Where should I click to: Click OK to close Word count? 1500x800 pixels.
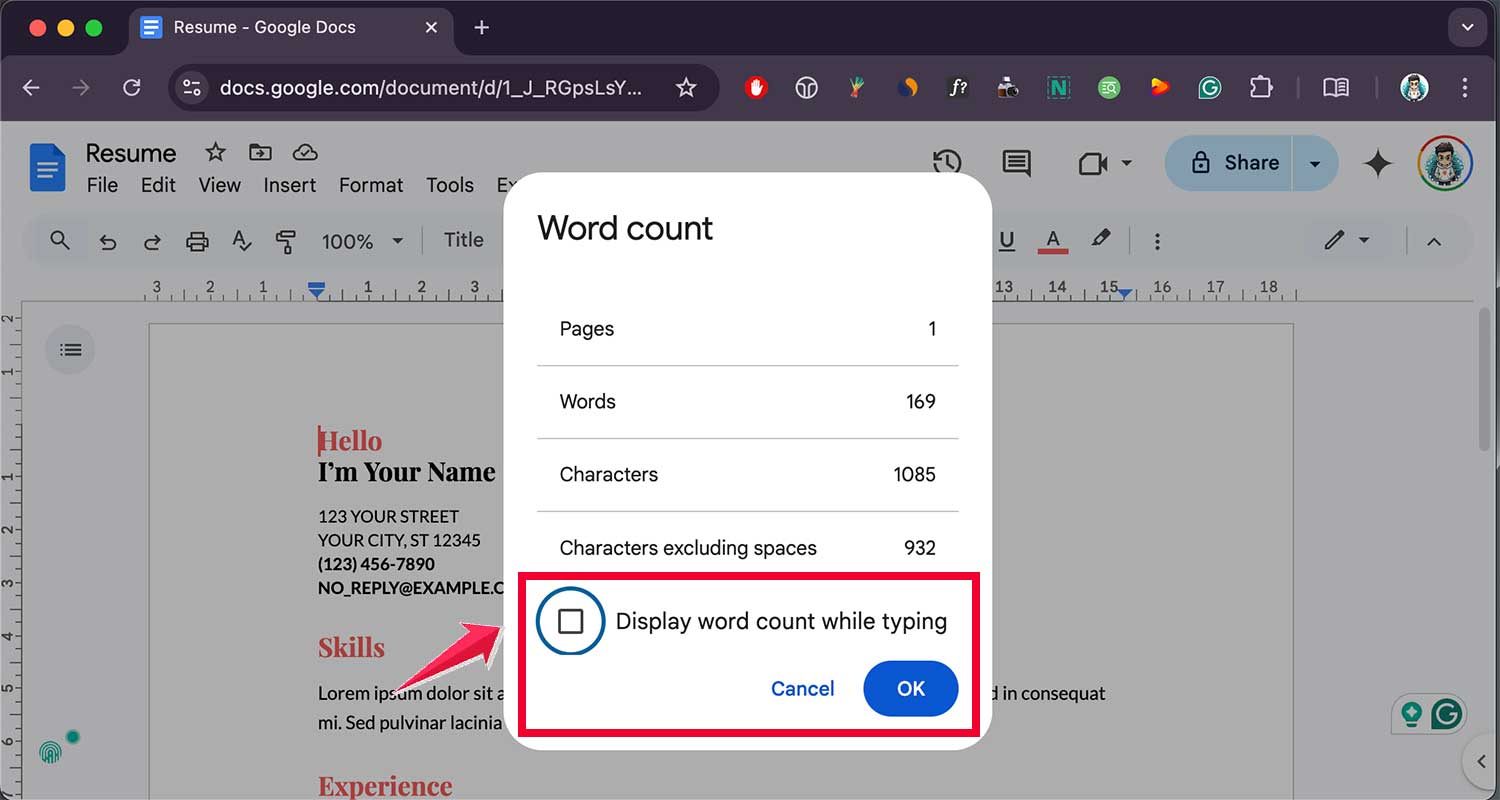910,688
